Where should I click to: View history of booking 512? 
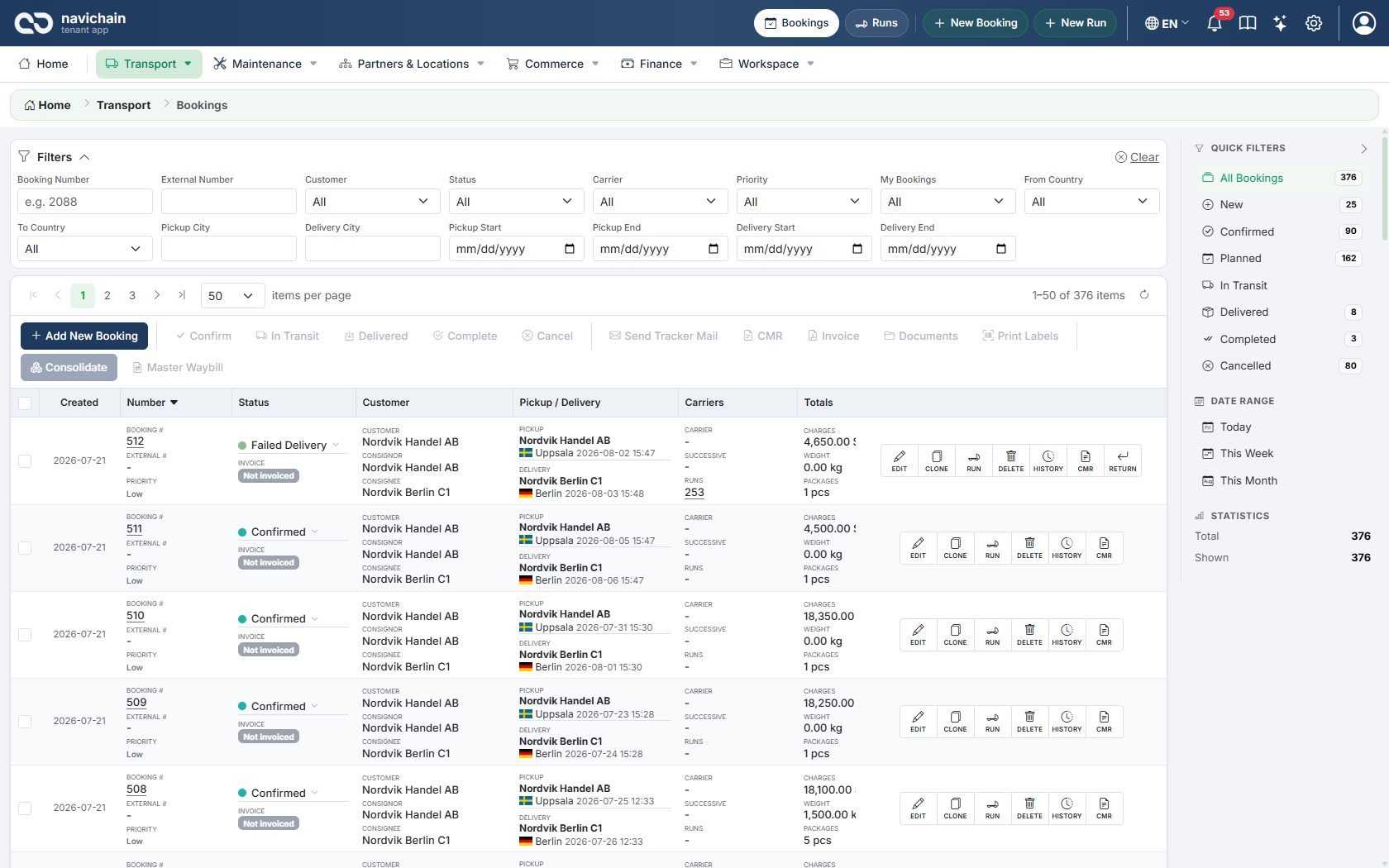coord(1048,460)
